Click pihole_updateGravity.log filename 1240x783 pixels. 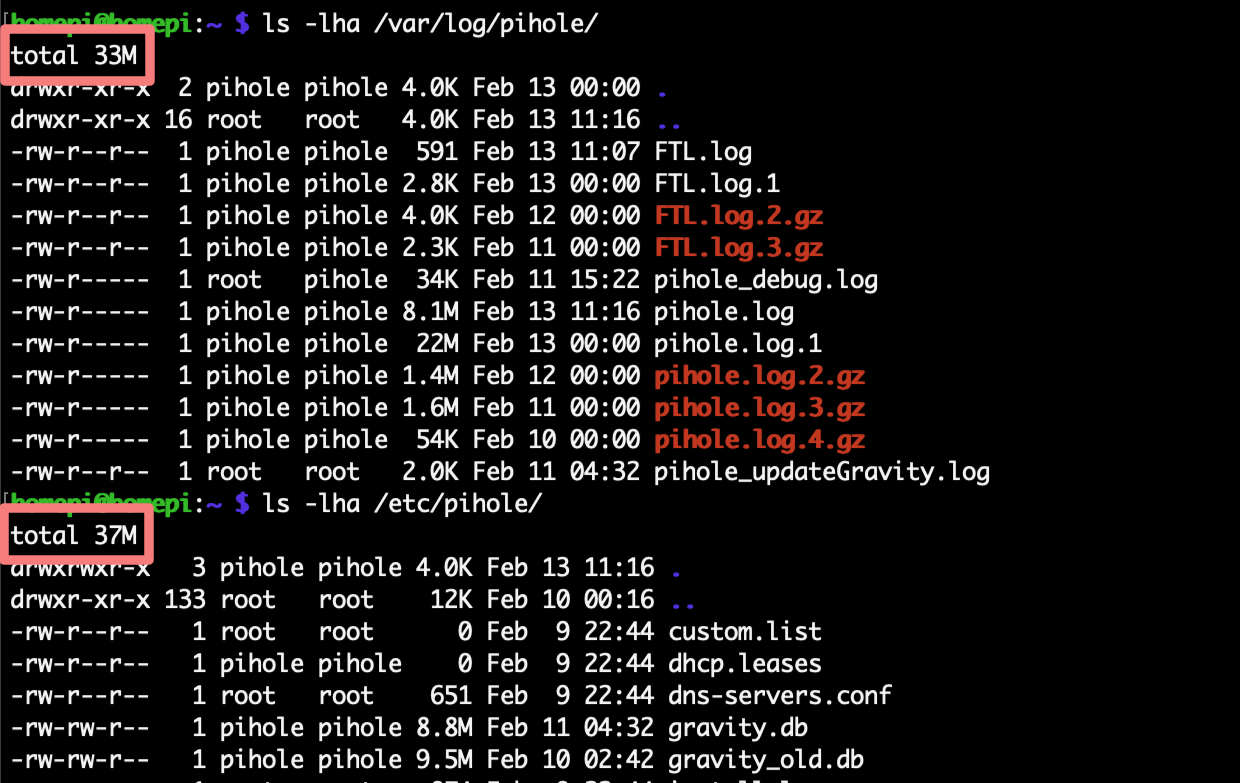point(822,472)
